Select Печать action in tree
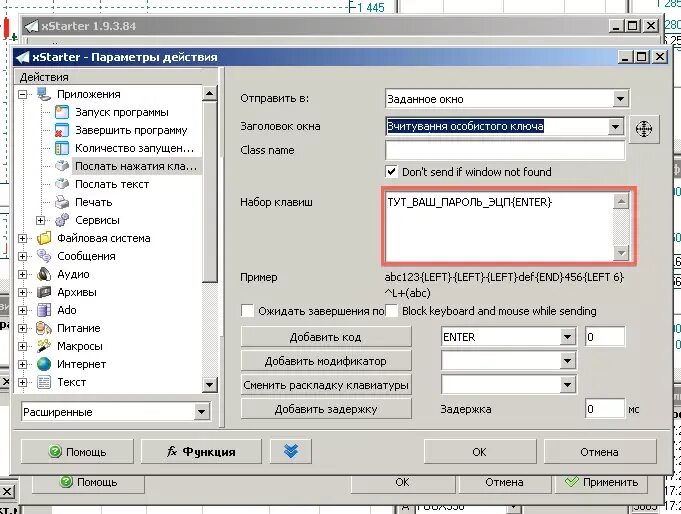The height and width of the screenshot is (514, 681). tap(94, 202)
